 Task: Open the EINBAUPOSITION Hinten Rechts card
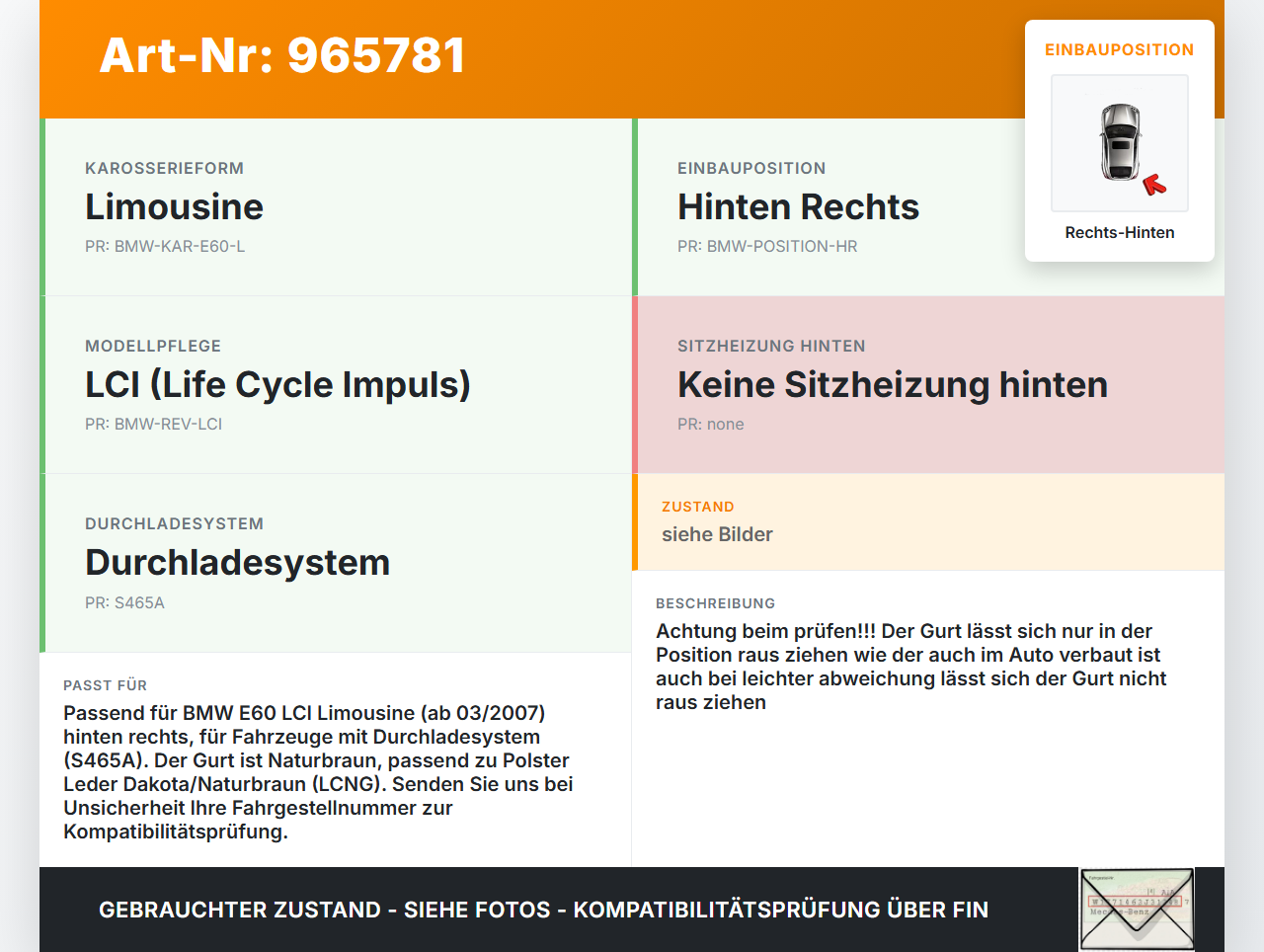tap(798, 207)
